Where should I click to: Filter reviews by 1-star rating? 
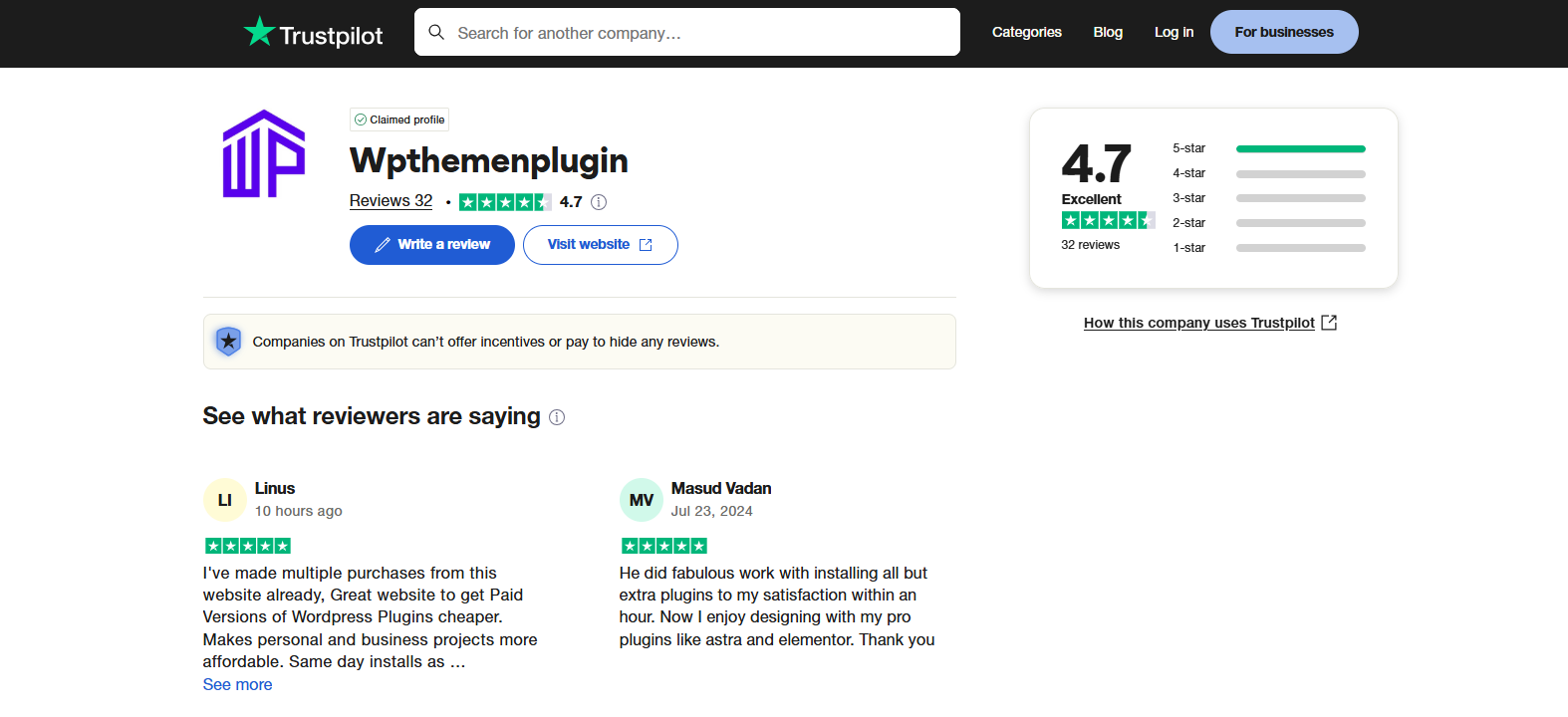[x=1268, y=248]
